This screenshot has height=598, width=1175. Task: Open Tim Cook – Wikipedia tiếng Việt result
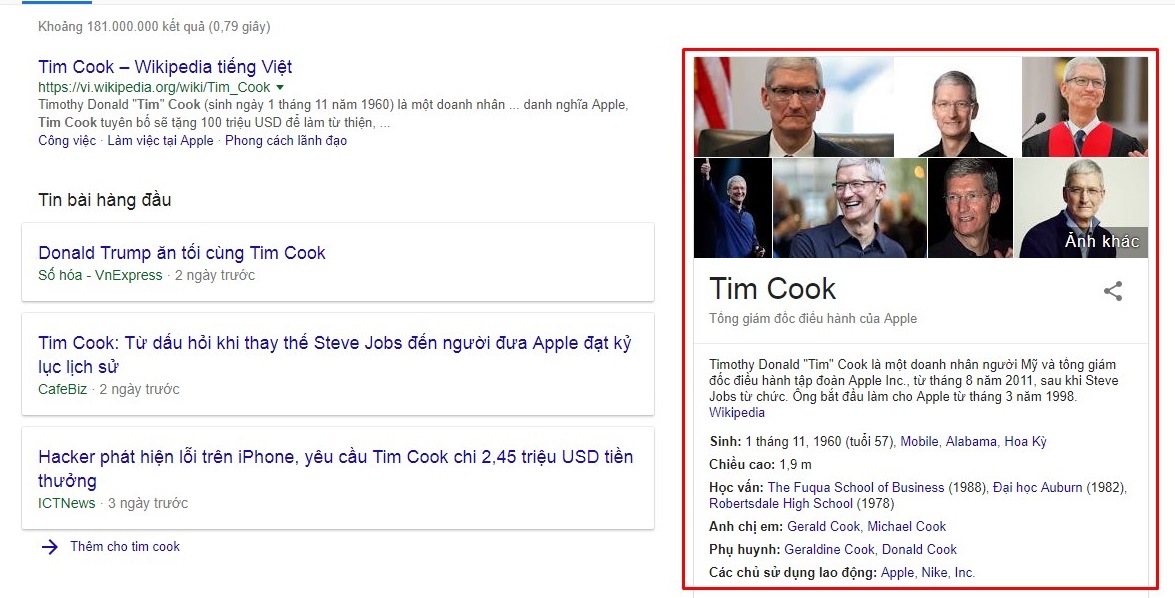pos(165,67)
